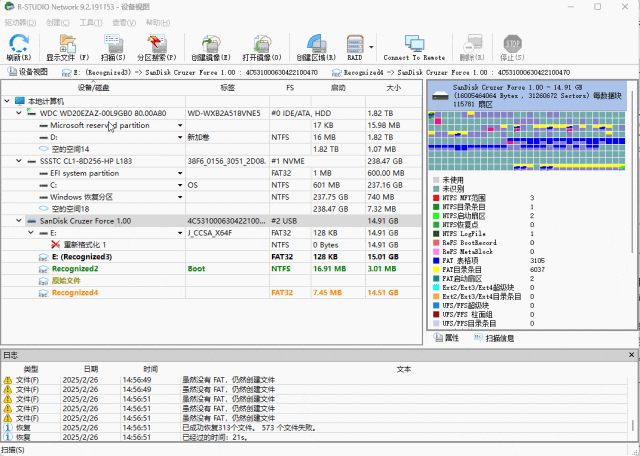Switch to 属性 tab in right panel
The height and width of the screenshot is (456, 640).
tap(446, 338)
